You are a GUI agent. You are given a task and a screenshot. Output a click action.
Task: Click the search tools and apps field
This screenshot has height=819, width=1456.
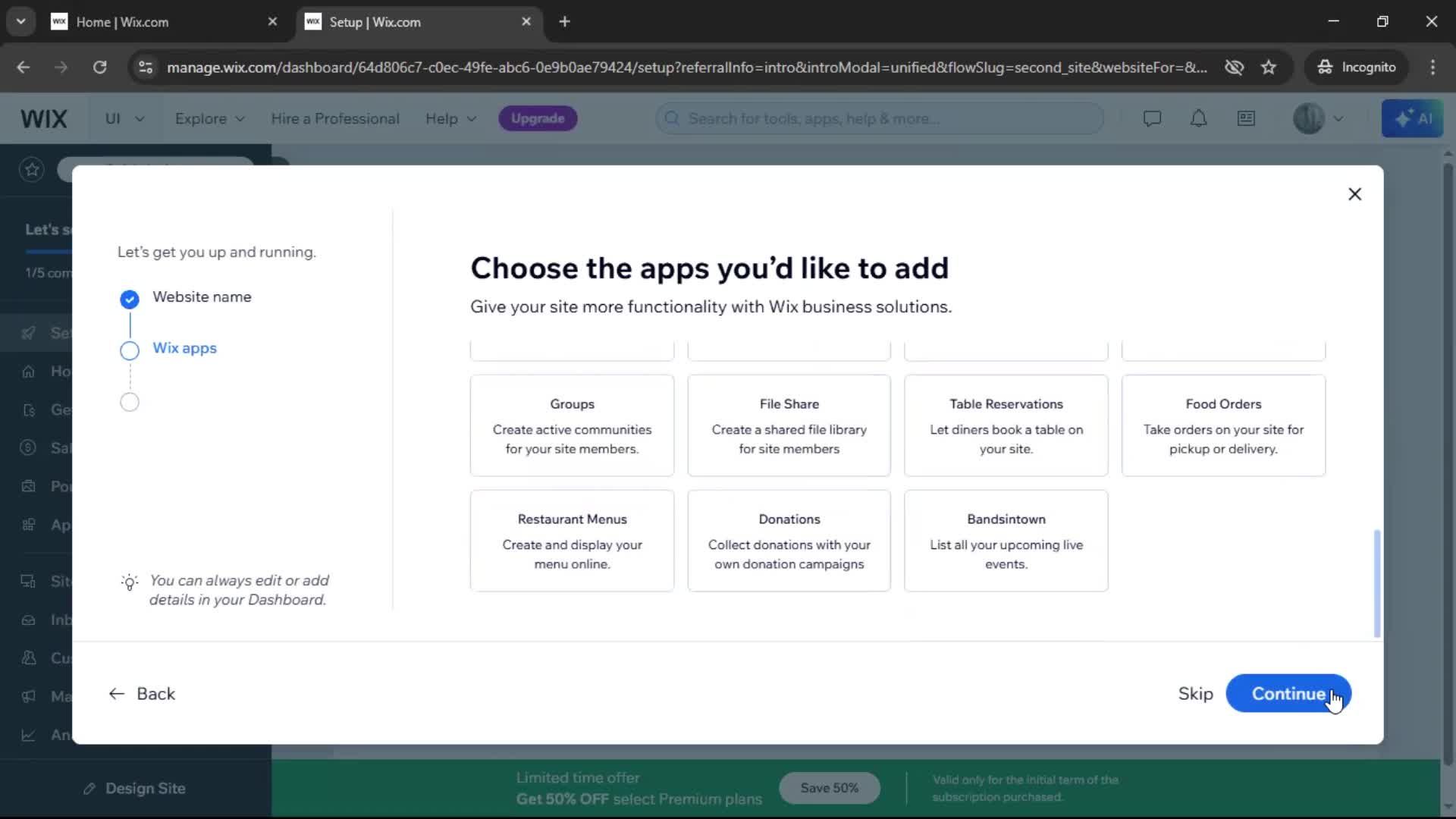pos(880,118)
